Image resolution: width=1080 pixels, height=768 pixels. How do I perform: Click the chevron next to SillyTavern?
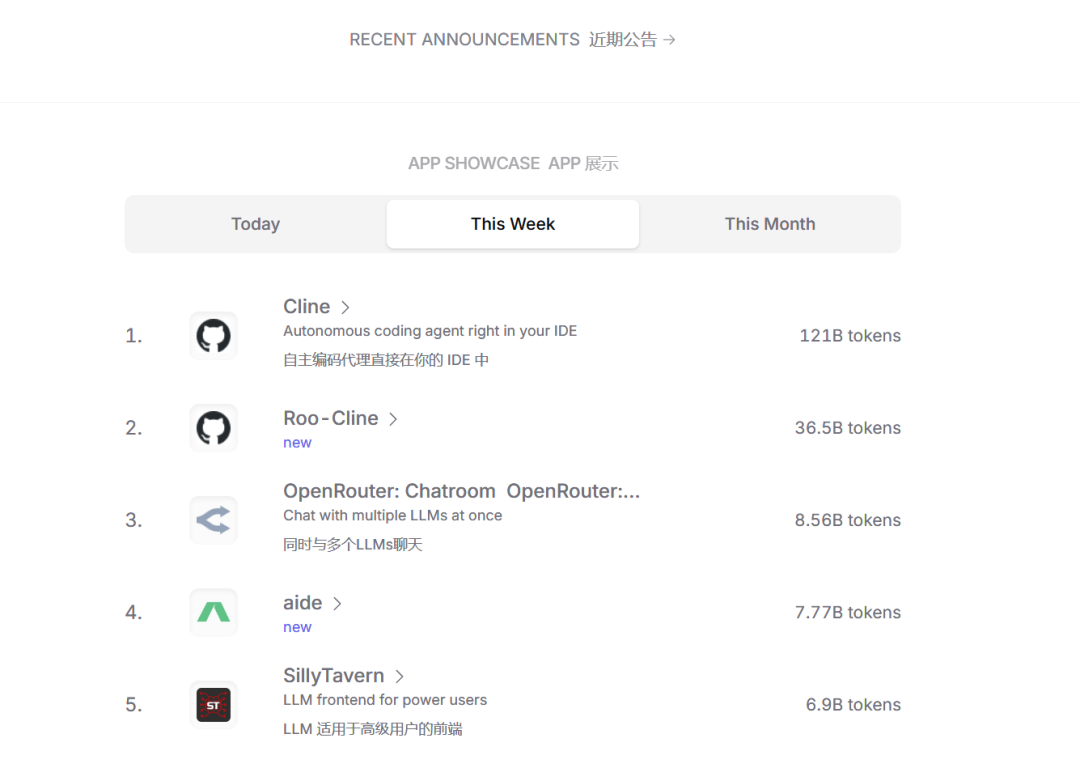point(399,677)
